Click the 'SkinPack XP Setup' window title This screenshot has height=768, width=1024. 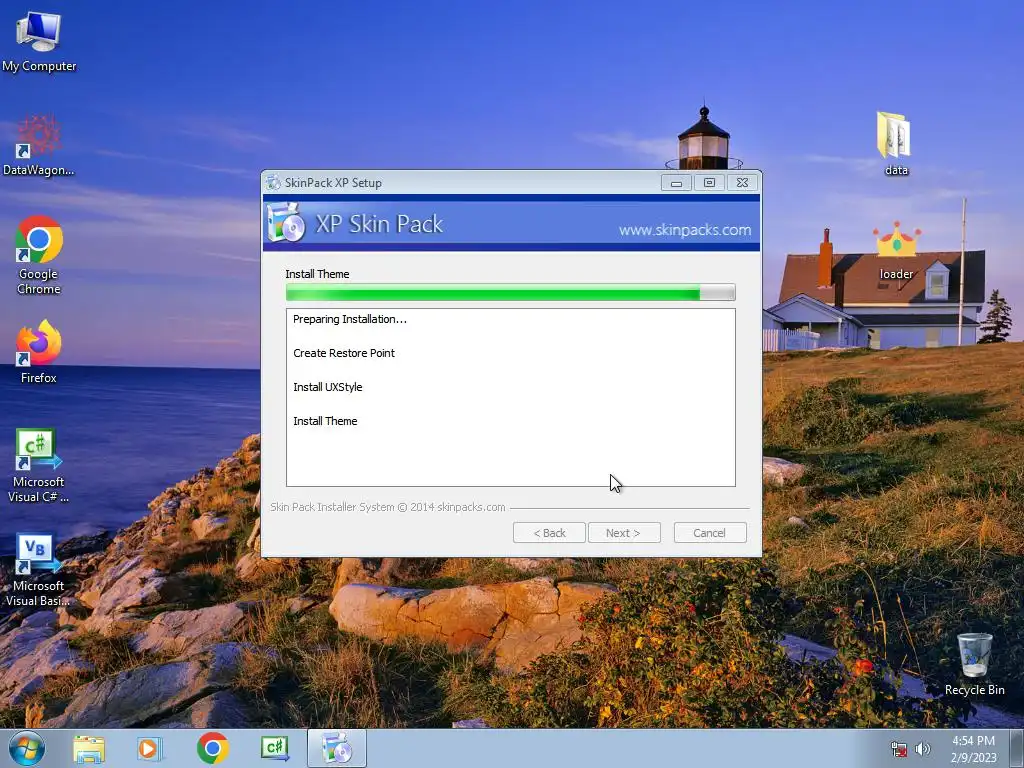click(333, 183)
